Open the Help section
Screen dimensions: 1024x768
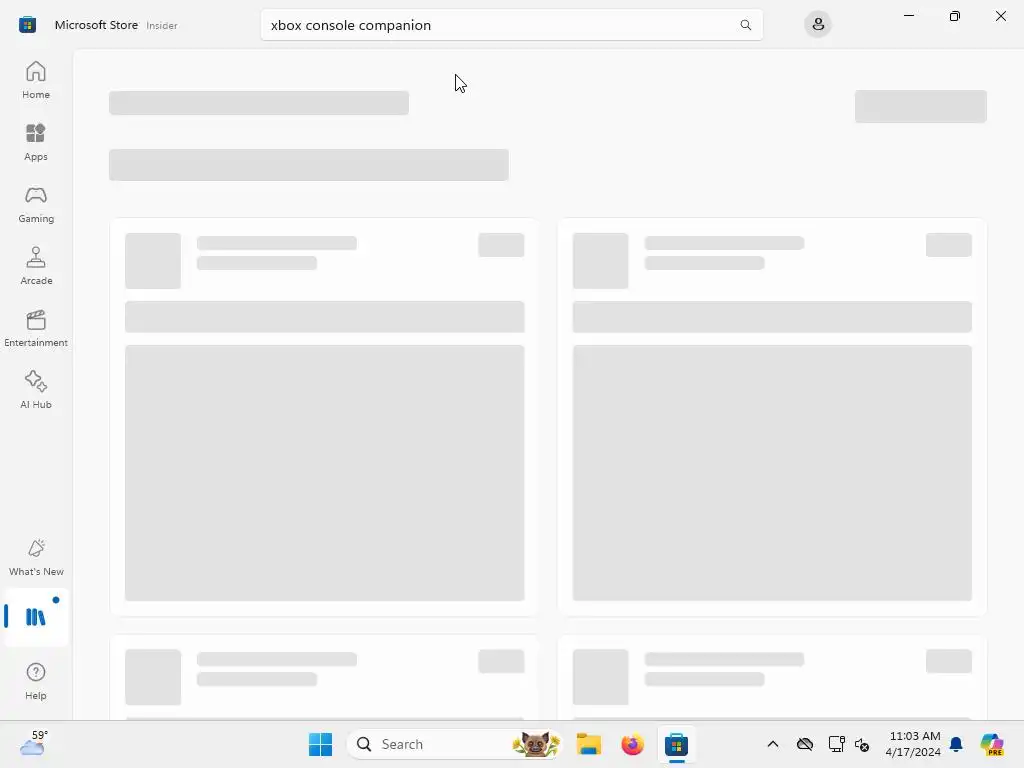coord(36,682)
